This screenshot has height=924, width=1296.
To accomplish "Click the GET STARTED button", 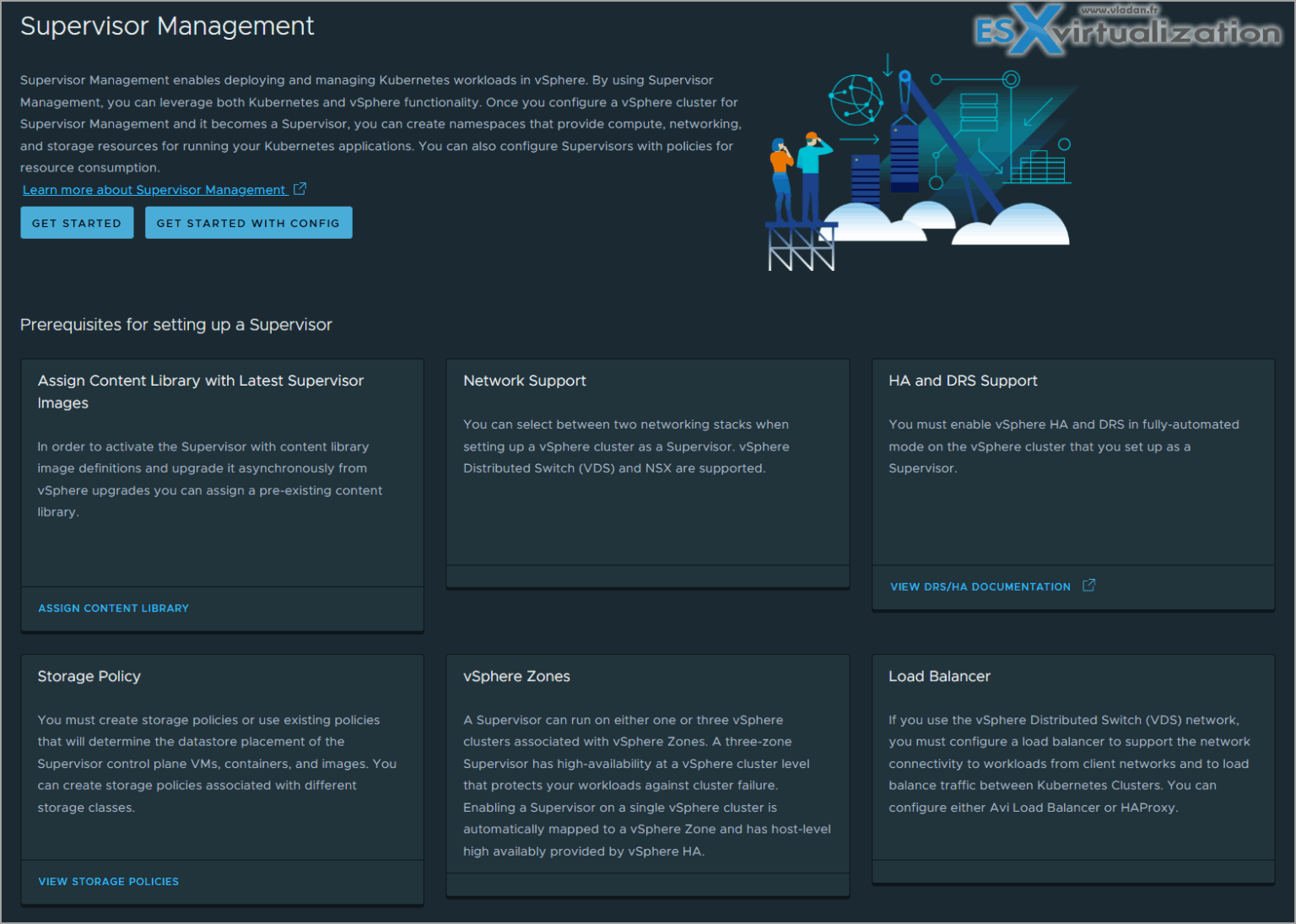I will click(77, 222).
